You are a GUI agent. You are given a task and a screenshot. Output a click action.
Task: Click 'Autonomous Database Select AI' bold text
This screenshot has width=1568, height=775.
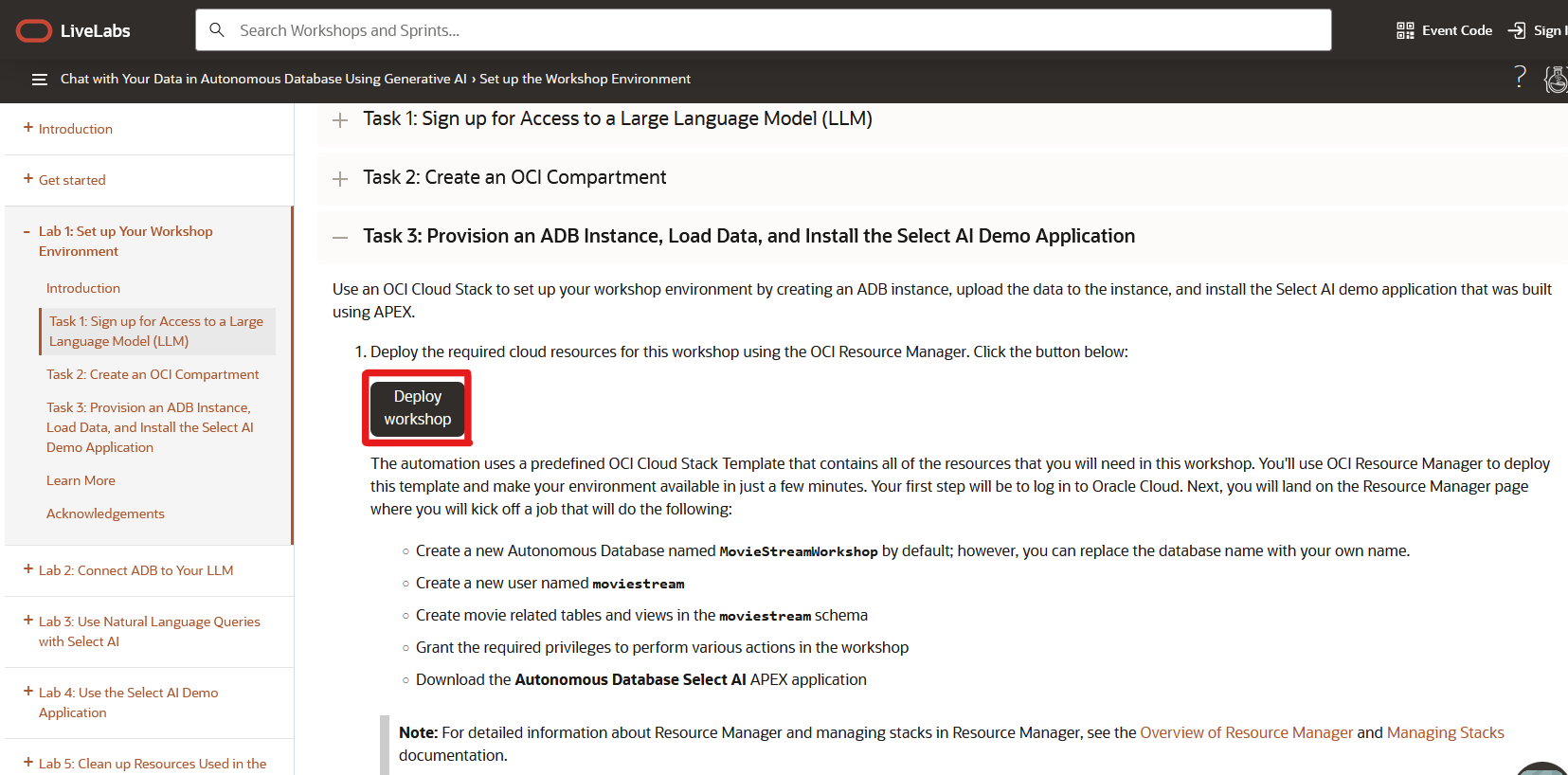click(630, 679)
